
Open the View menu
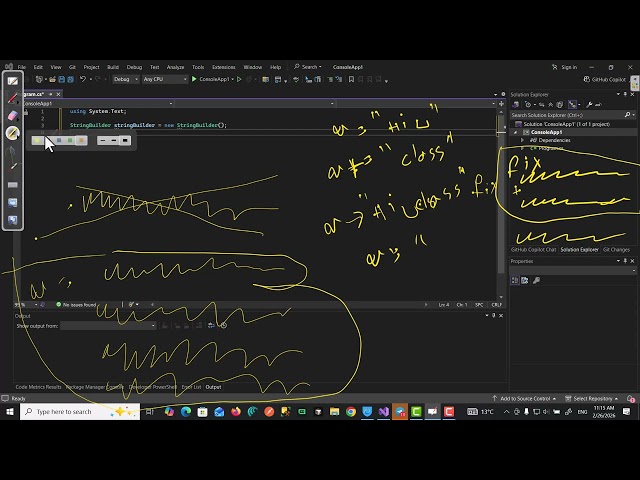[56, 67]
